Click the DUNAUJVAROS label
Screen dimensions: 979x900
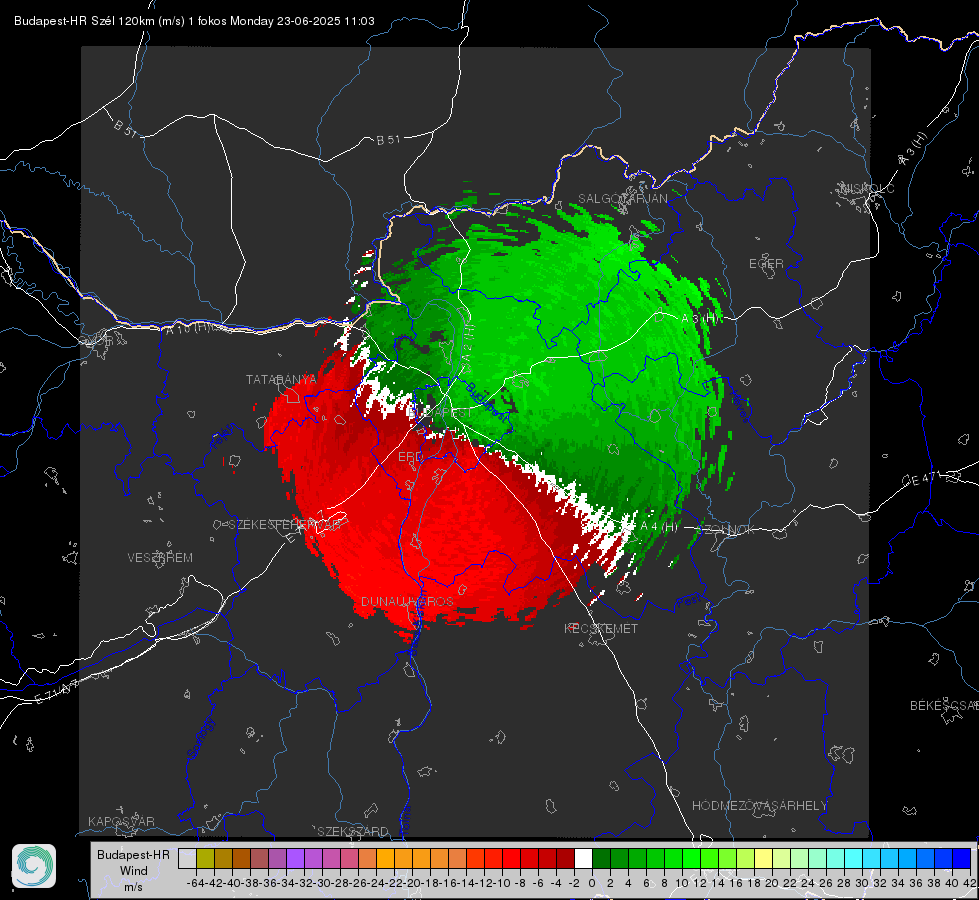point(407,601)
